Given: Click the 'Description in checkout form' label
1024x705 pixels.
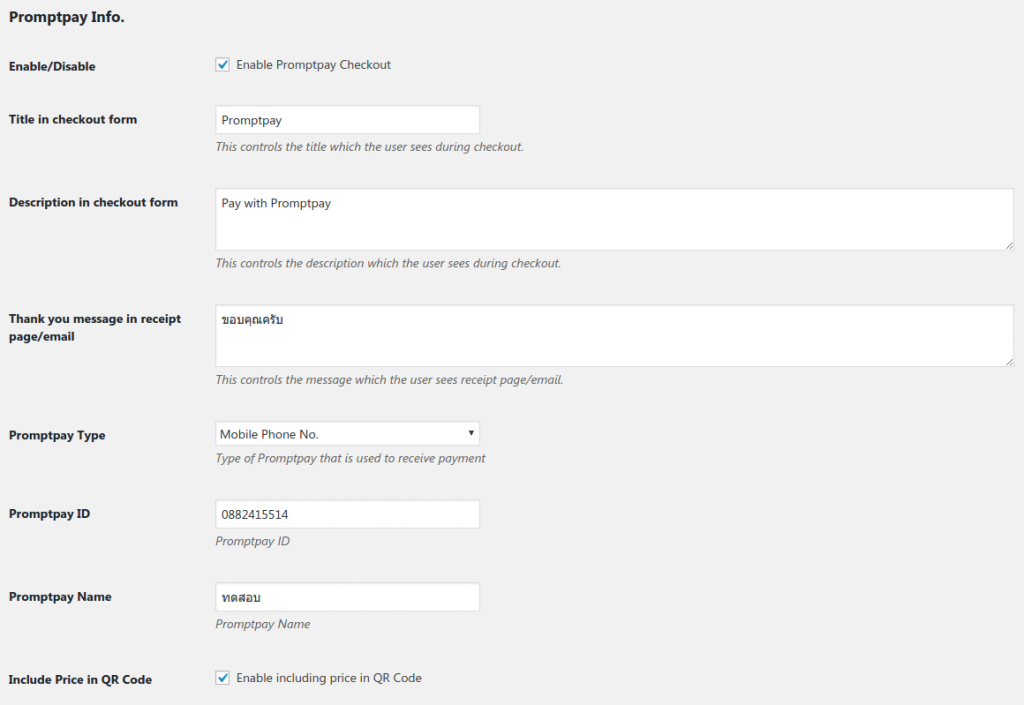Looking at the screenshot, I should click(x=93, y=202).
